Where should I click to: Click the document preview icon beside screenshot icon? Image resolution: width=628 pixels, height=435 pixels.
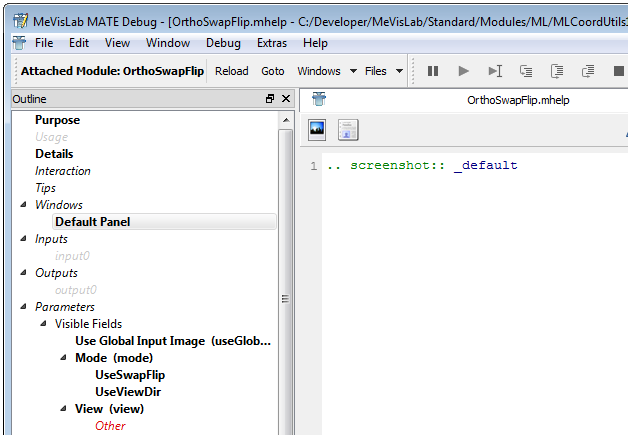coord(347,129)
